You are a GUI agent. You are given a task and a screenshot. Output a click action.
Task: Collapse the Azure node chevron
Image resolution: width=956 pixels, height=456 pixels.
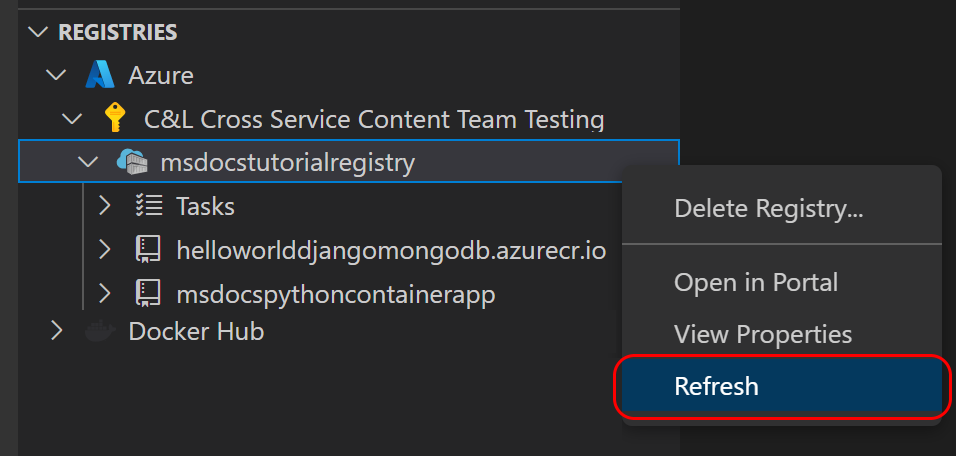click(57, 75)
